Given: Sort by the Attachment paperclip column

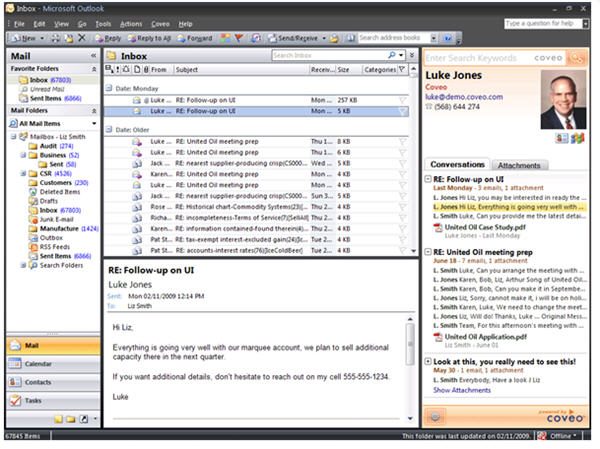Looking at the screenshot, I should [146, 69].
